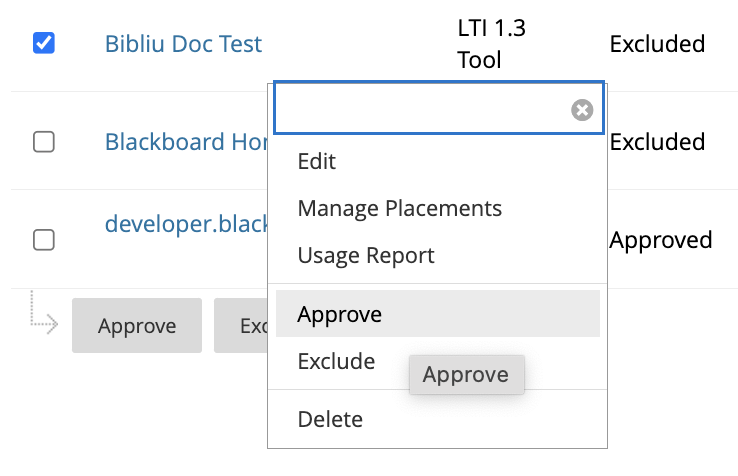Viewport: 738px width, 476px height.
Task: Open the Bibliu Doc Test link
Action: [x=183, y=44]
